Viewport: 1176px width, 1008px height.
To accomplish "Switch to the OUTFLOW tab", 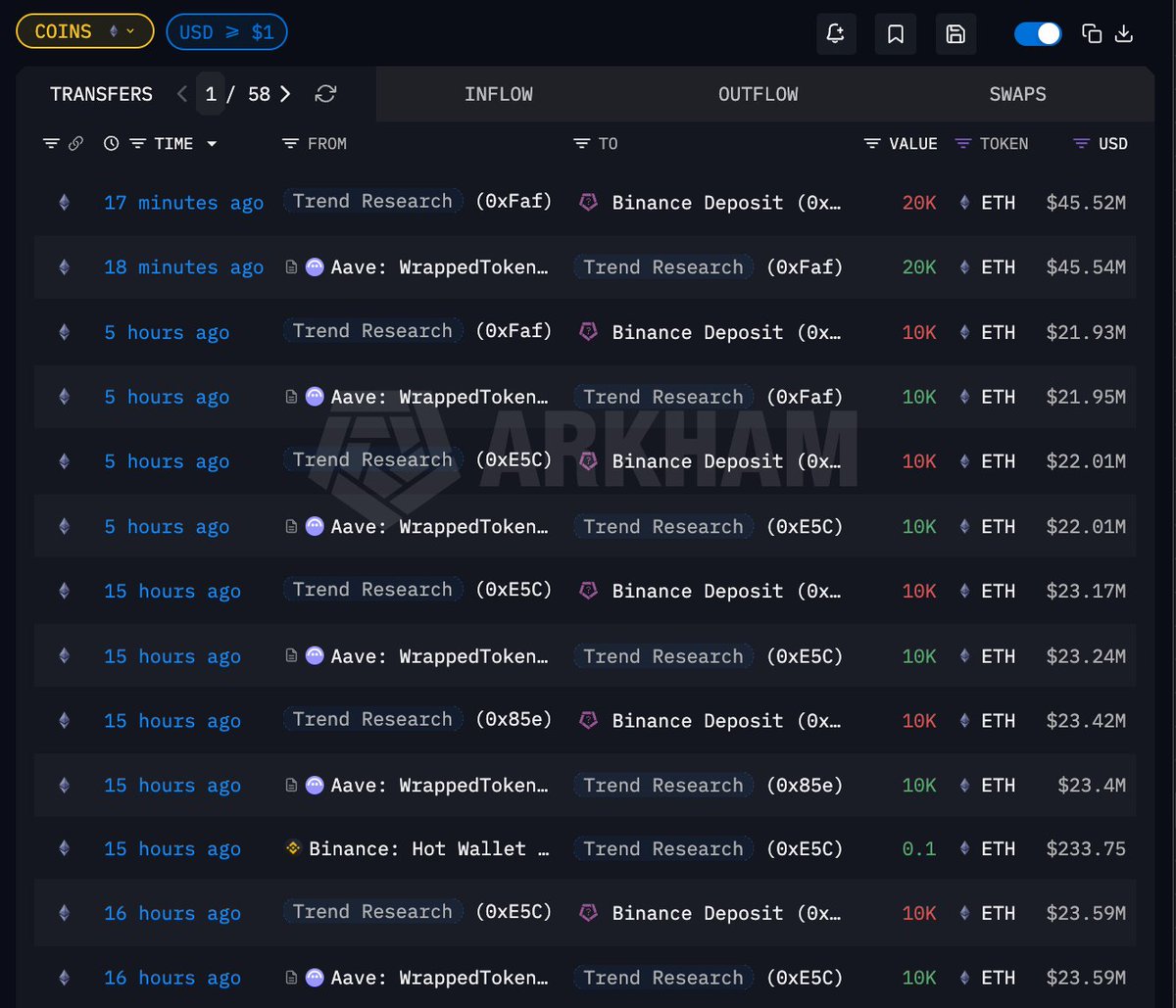I will [x=758, y=94].
